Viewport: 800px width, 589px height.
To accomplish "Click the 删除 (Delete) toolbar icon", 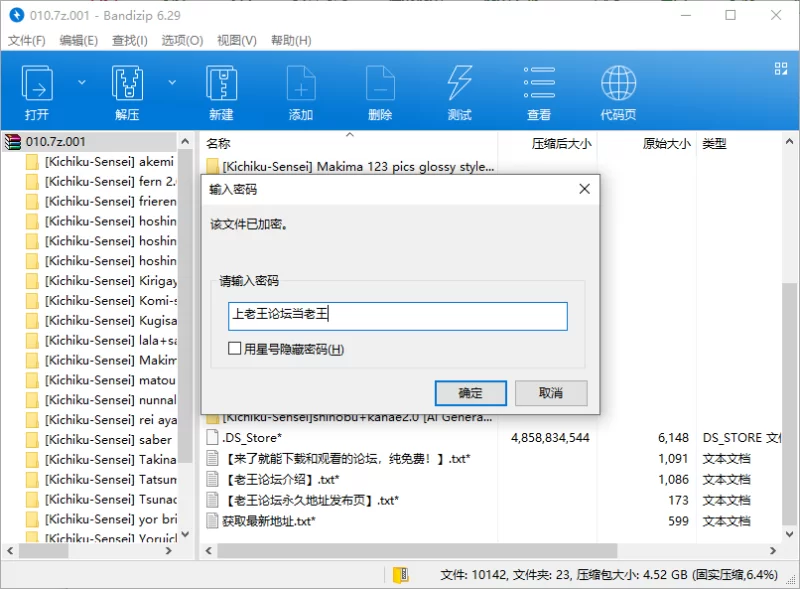I will 380,92.
